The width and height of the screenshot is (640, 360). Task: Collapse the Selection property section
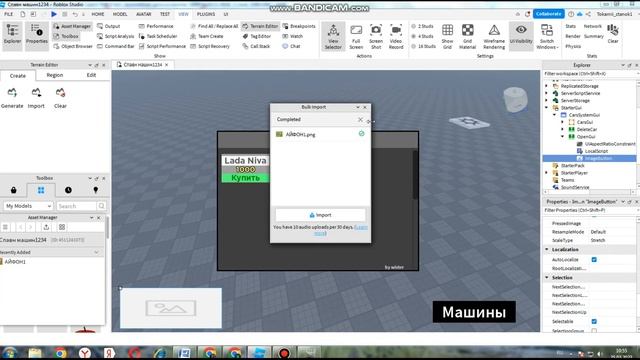point(547,278)
